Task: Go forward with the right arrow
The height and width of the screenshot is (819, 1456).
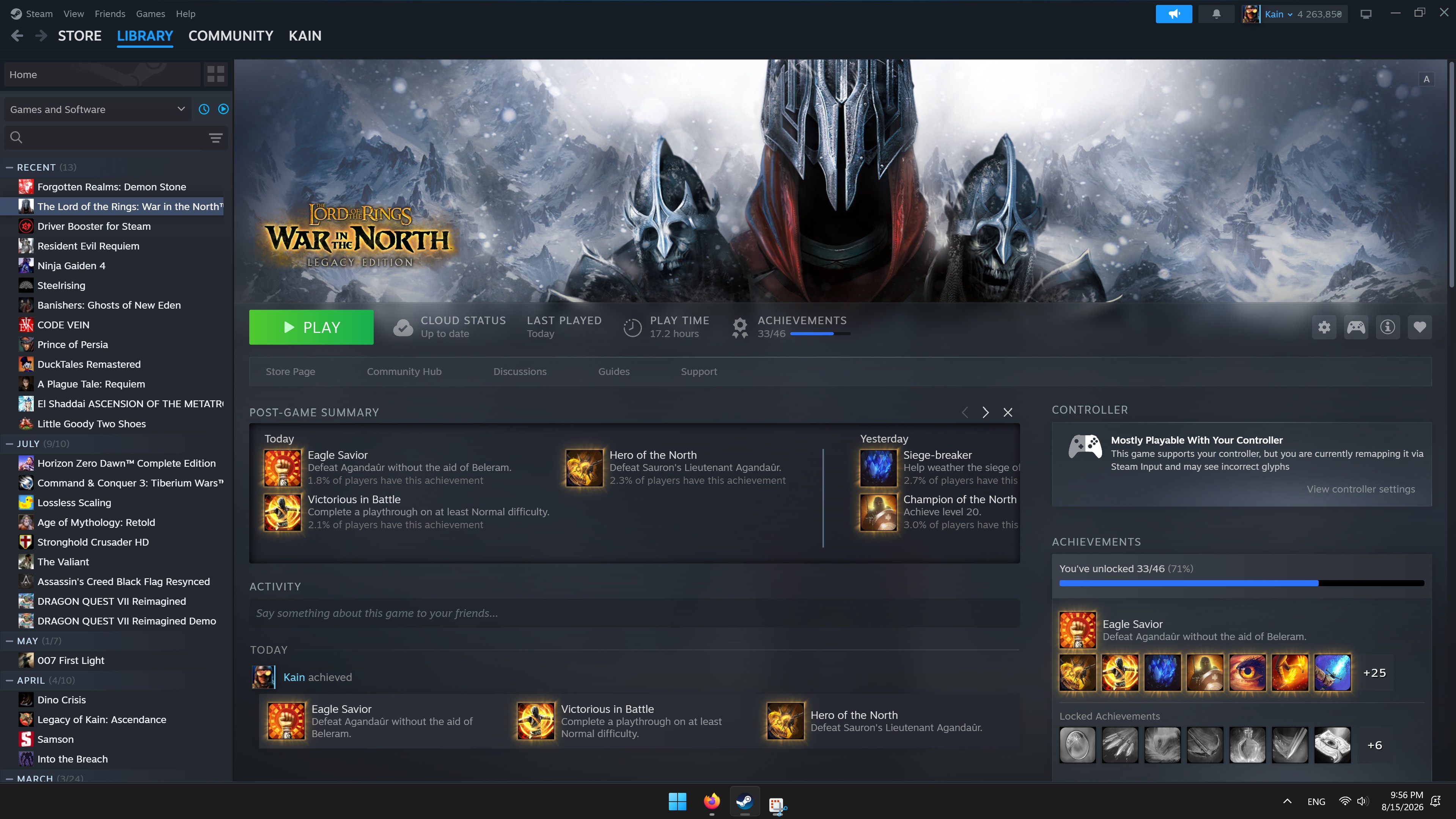Action: click(x=41, y=36)
